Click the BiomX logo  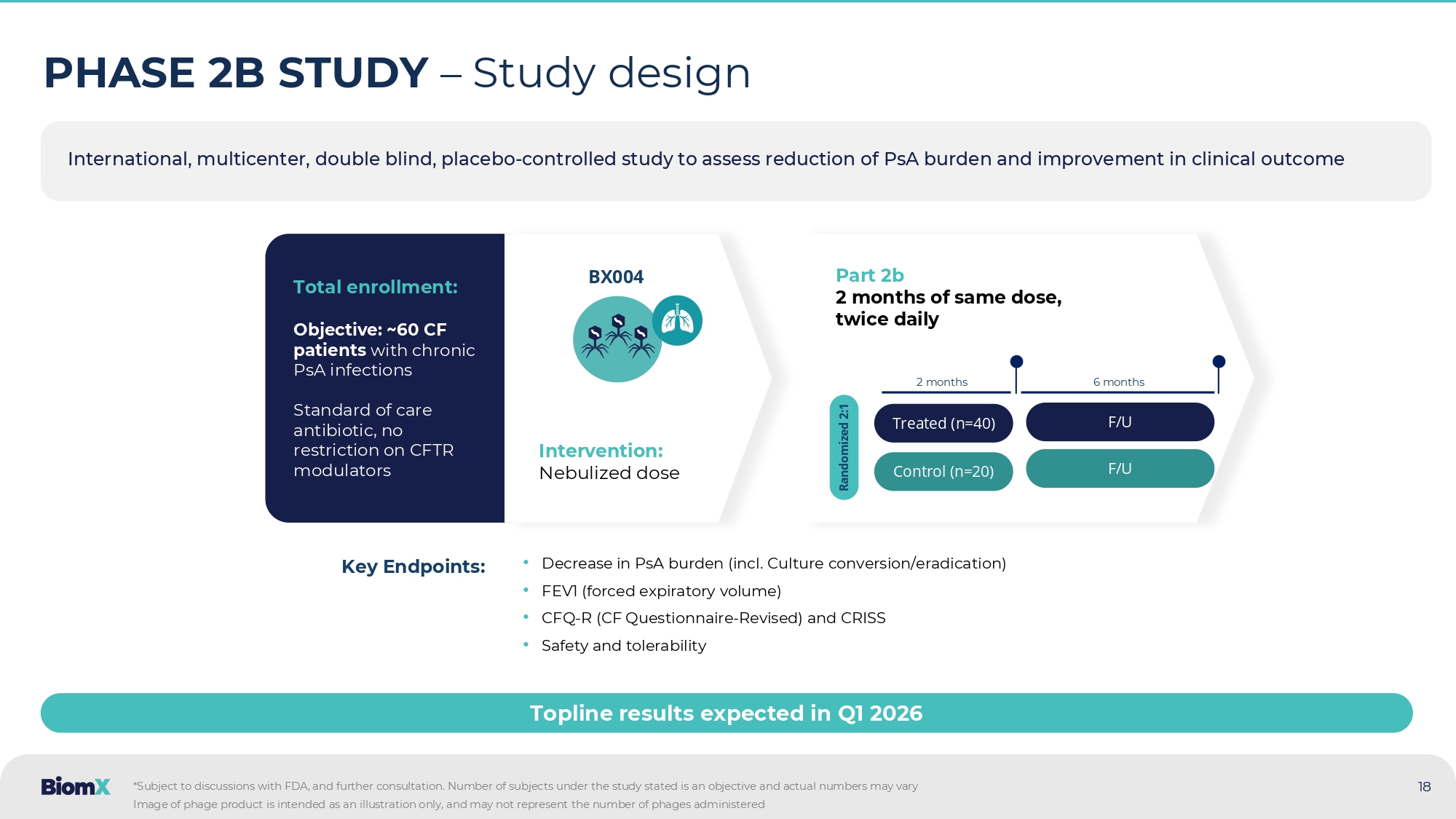coord(76,786)
